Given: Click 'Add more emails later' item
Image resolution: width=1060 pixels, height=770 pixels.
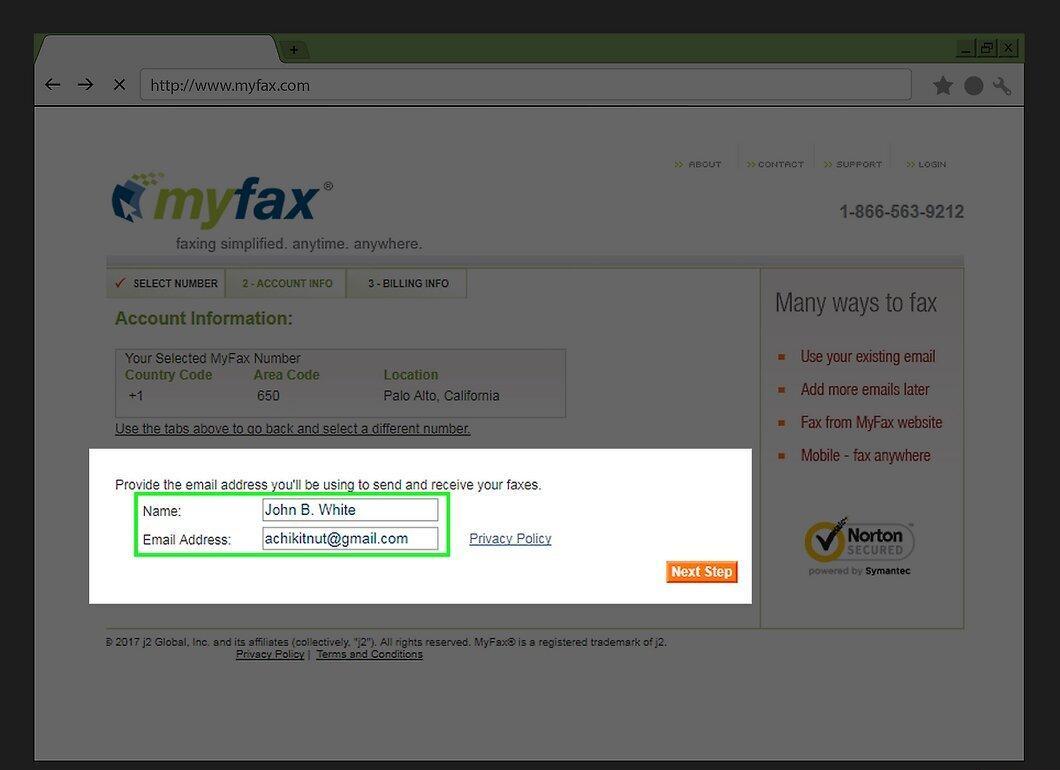Looking at the screenshot, I should point(865,389).
